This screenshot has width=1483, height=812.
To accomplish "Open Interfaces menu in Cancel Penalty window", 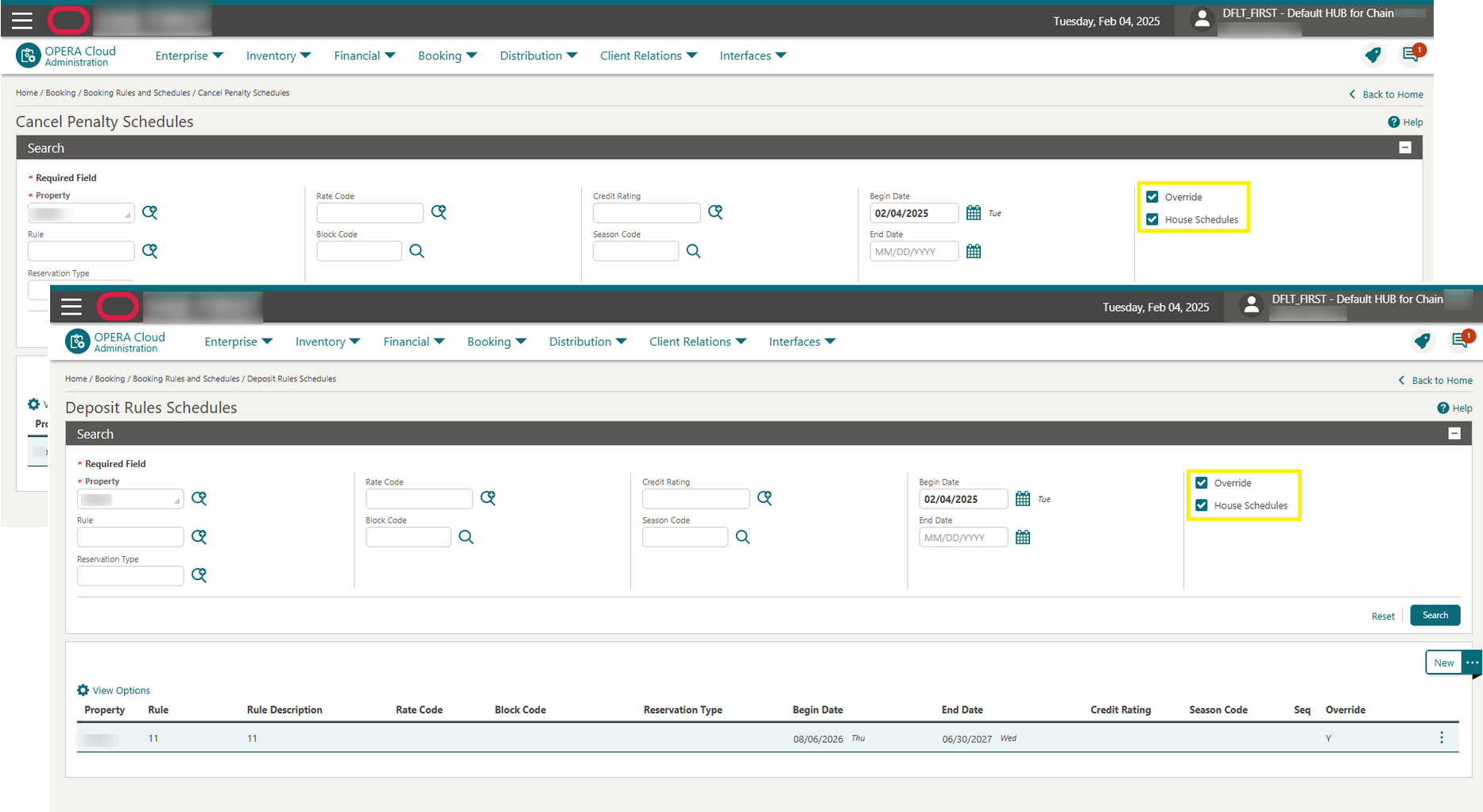I will tap(753, 56).
